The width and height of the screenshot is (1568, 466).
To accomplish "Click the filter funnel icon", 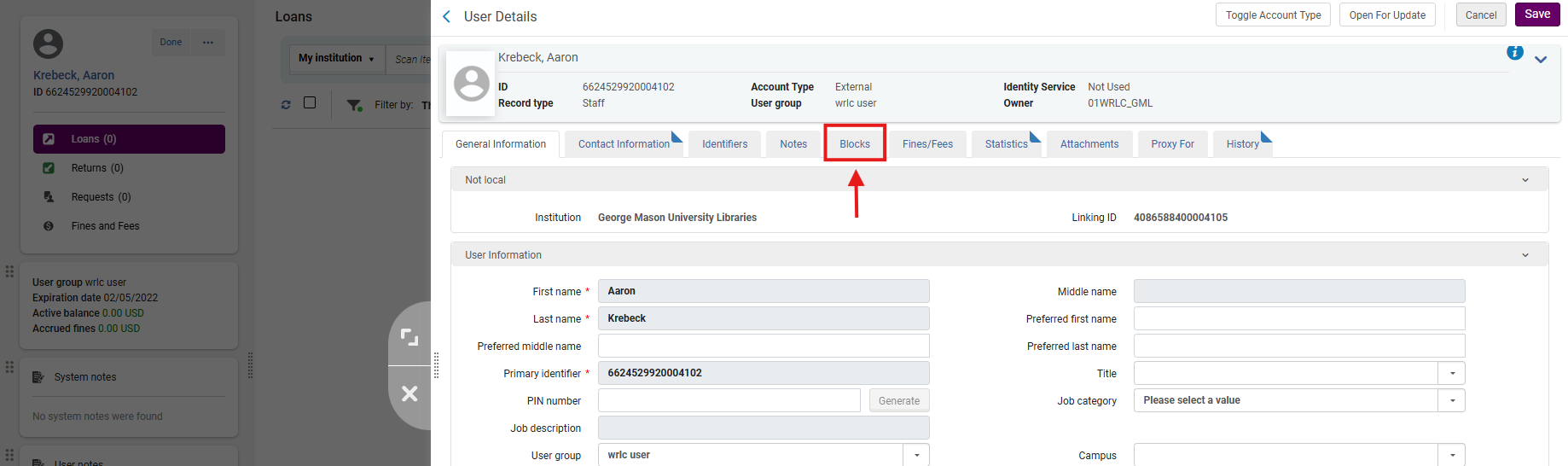I will [353, 105].
